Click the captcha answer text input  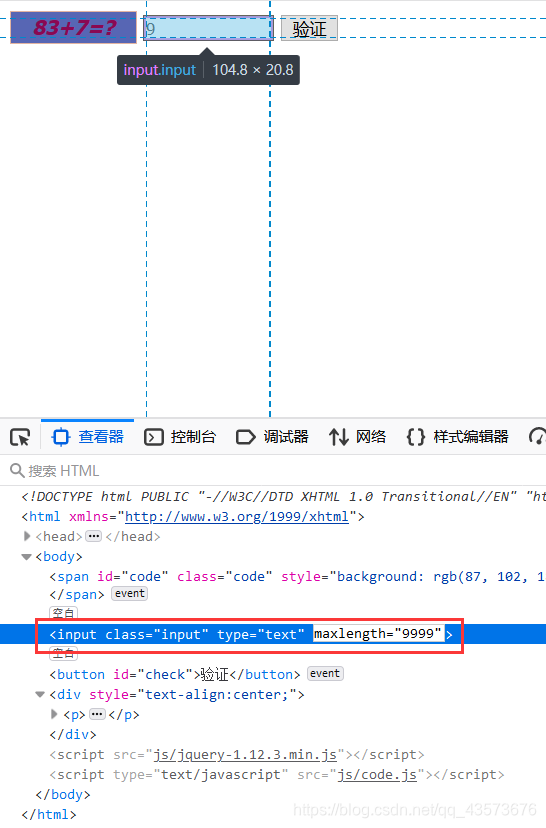pyautogui.click(x=208, y=28)
